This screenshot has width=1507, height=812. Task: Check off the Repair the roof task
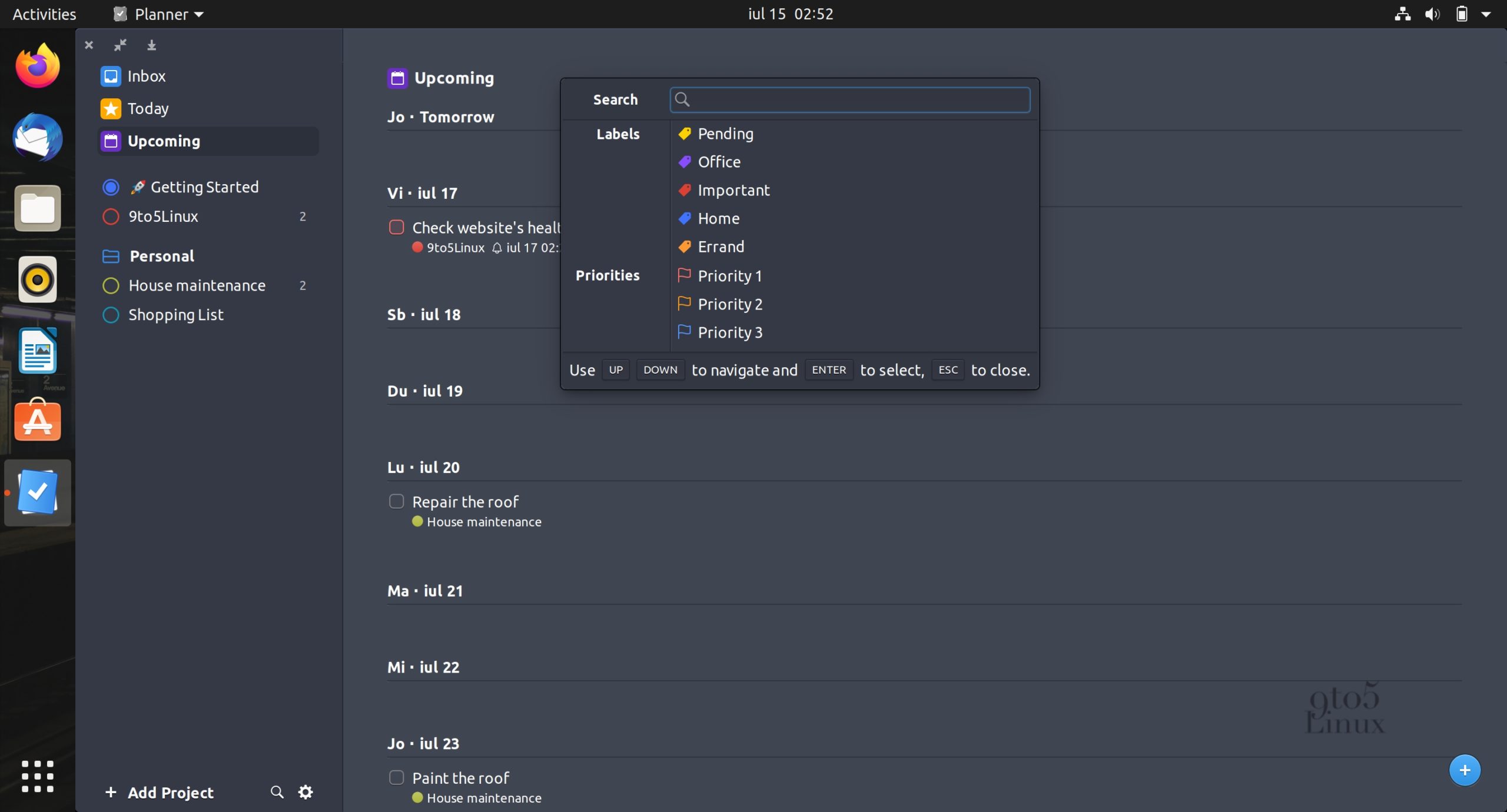pyautogui.click(x=396, y=501)
